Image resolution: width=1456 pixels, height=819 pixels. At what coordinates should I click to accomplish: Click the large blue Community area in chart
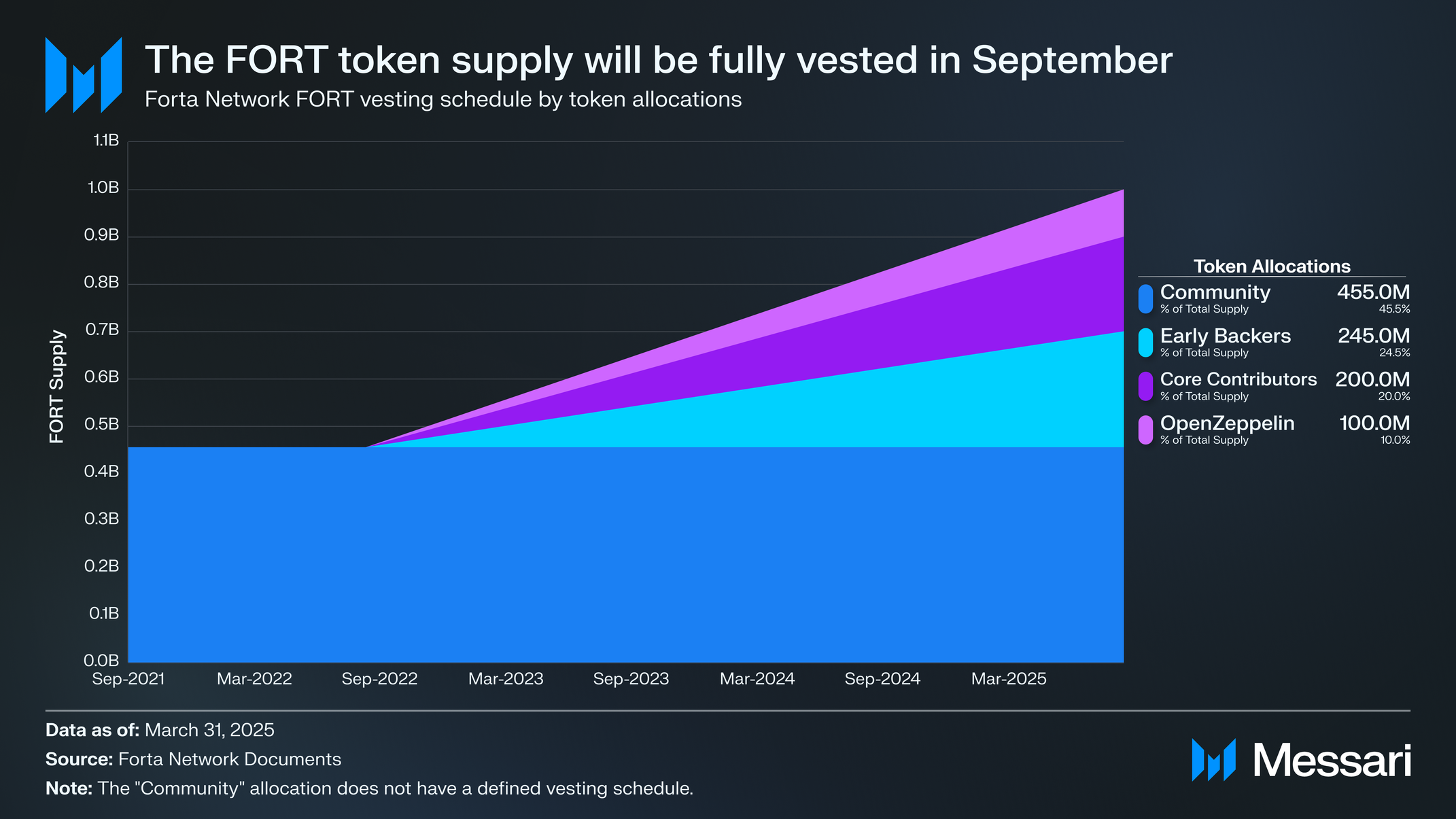[625, 554]
